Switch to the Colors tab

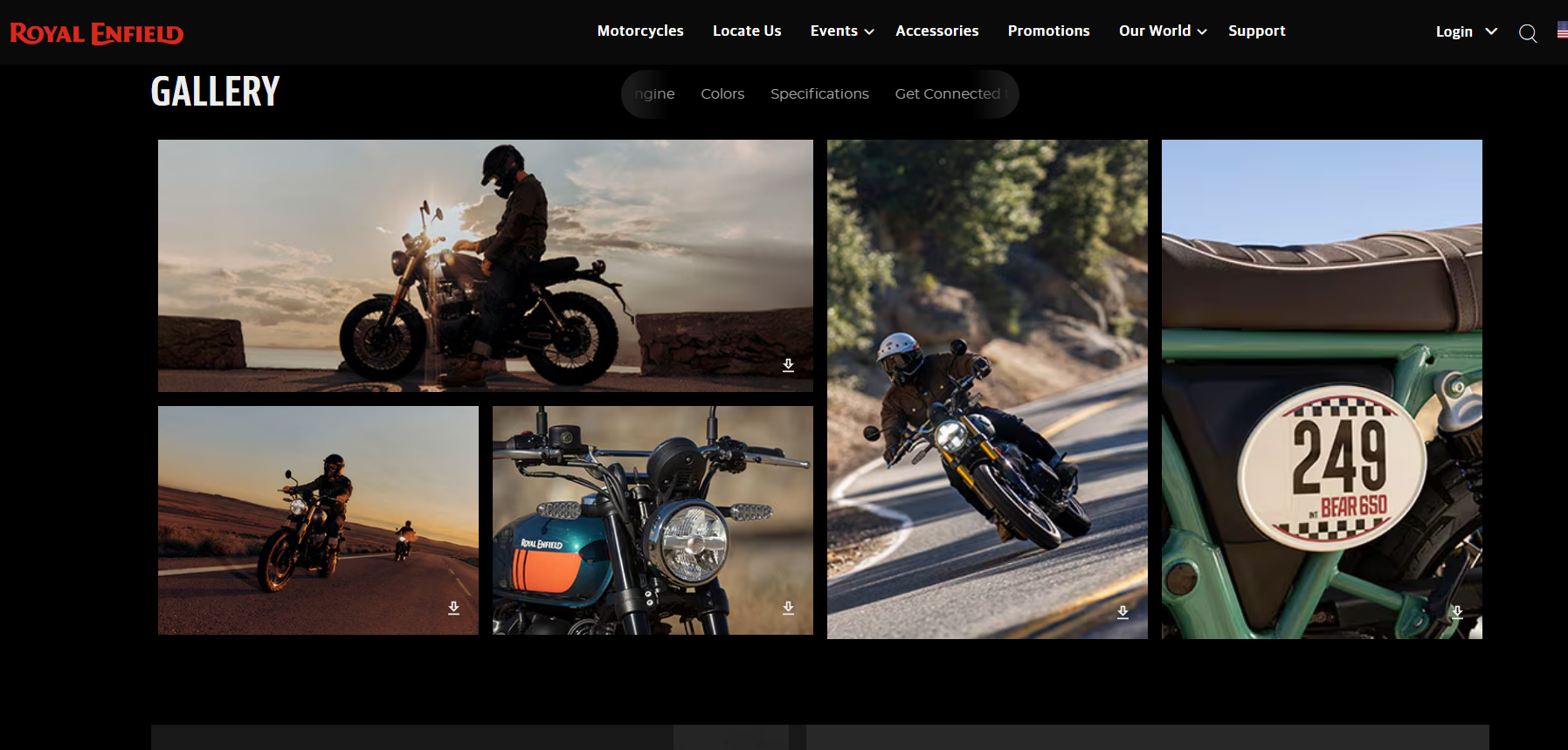point(722,93)
